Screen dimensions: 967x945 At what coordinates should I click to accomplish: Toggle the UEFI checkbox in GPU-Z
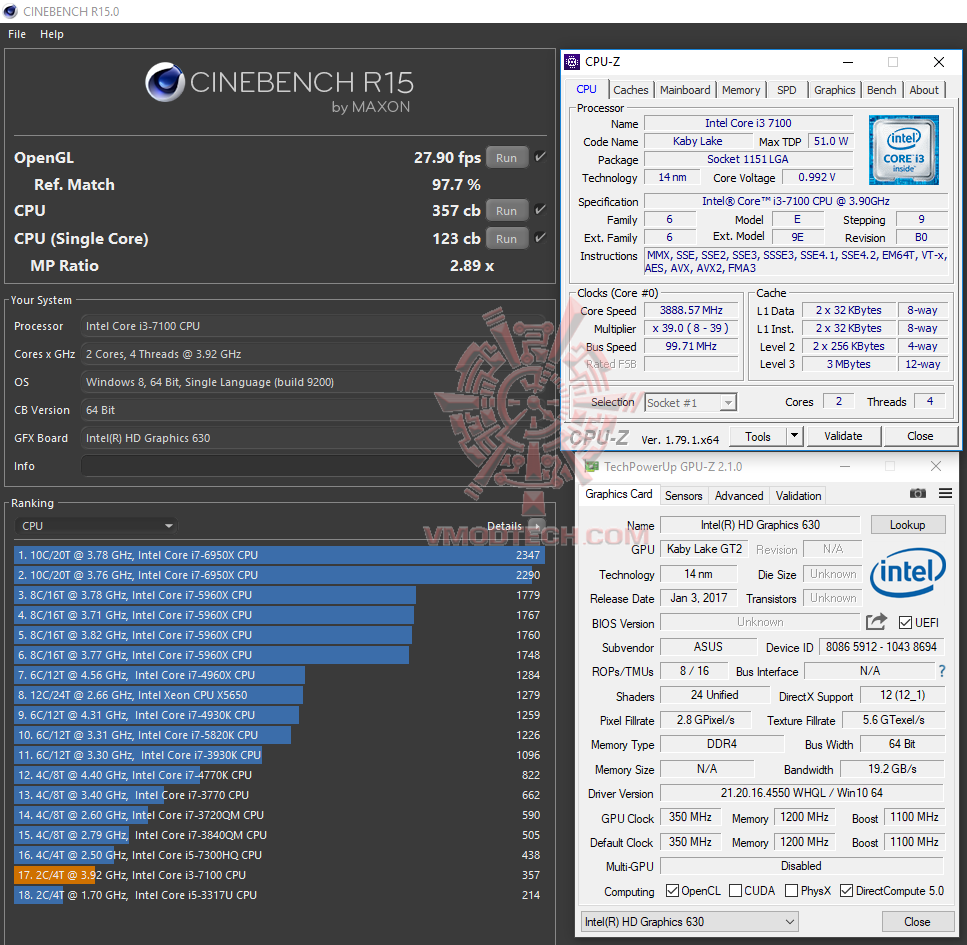[x=905, y=622]
